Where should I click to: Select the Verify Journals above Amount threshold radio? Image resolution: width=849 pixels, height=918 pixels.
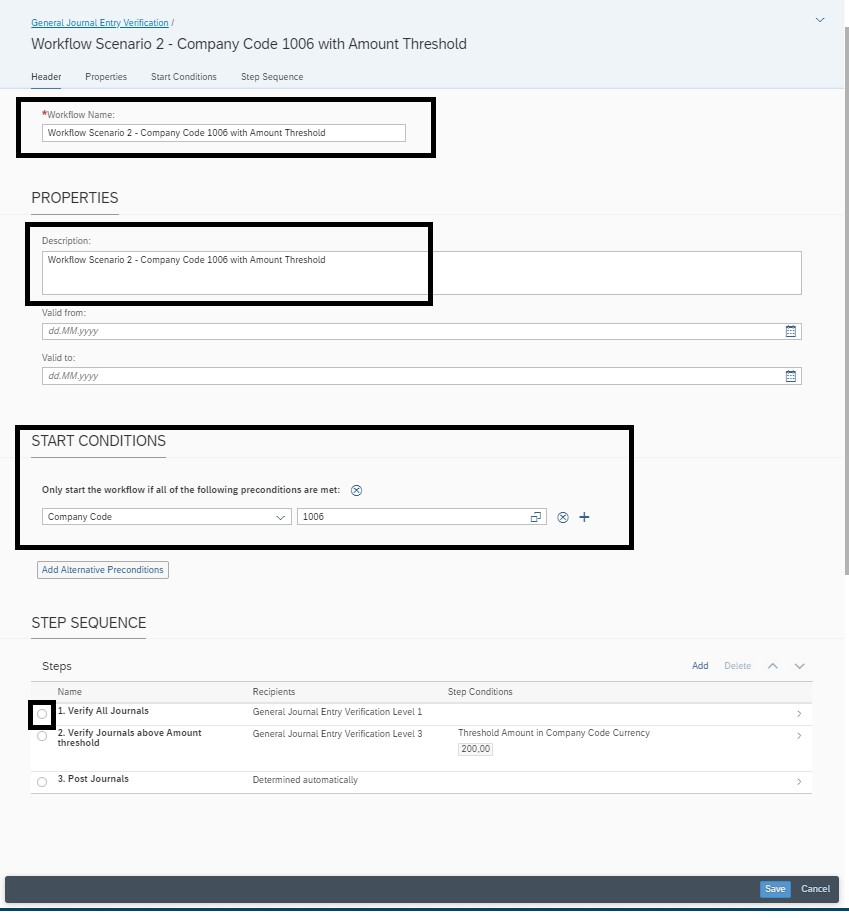pos(42,736)
